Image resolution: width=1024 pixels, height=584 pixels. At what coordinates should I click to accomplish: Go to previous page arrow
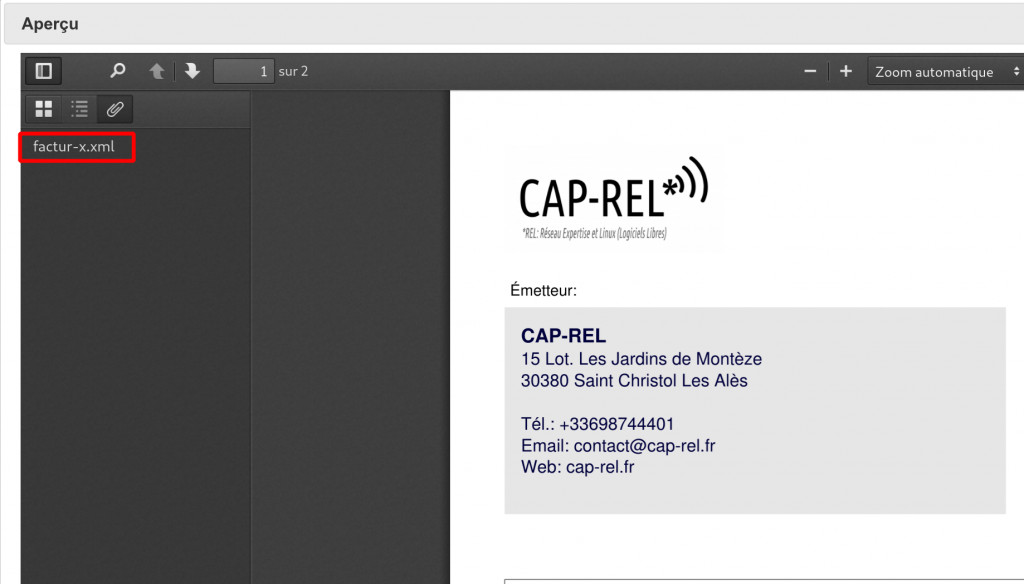point(157,71)
